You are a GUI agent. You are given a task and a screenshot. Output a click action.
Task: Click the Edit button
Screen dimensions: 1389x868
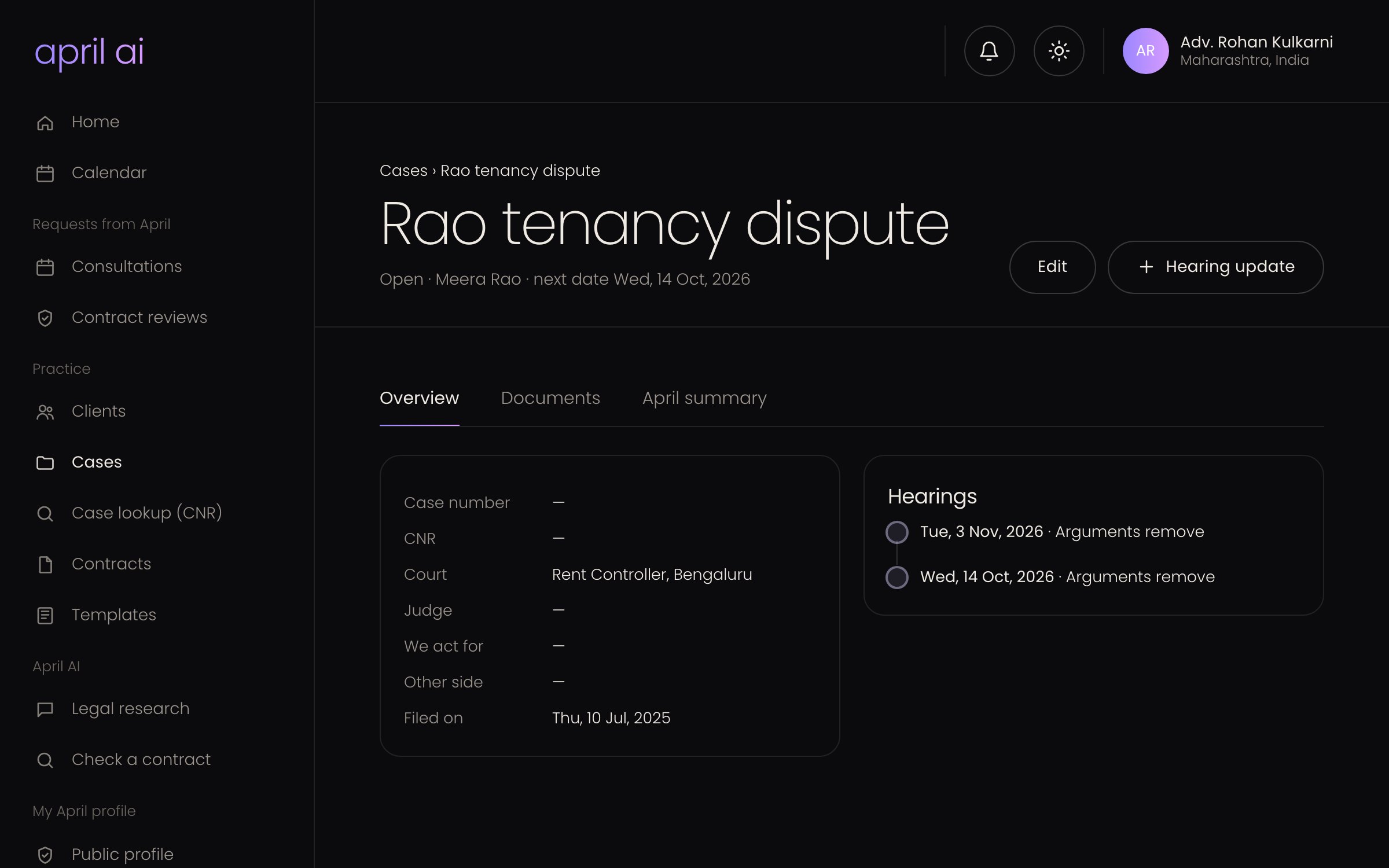tap(1052, 267)
